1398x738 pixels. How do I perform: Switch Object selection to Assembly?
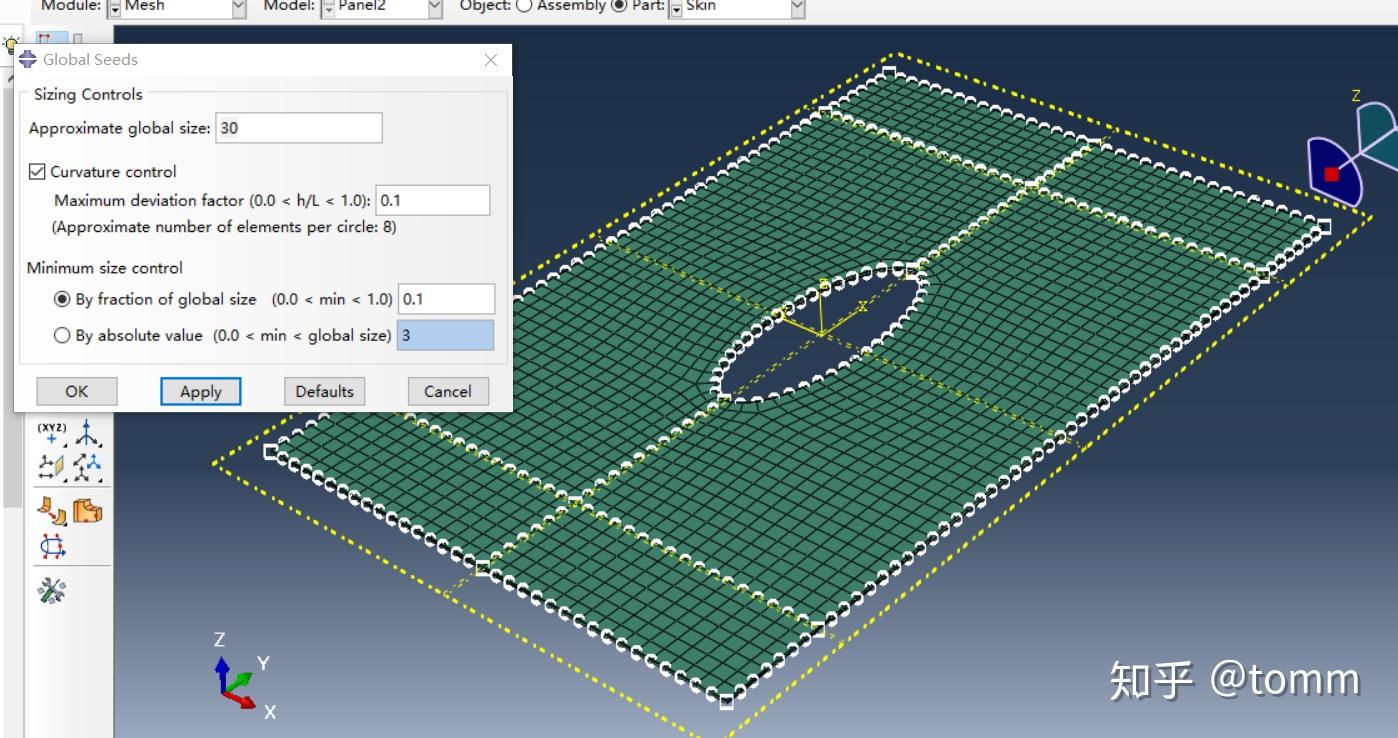point(524,5)
